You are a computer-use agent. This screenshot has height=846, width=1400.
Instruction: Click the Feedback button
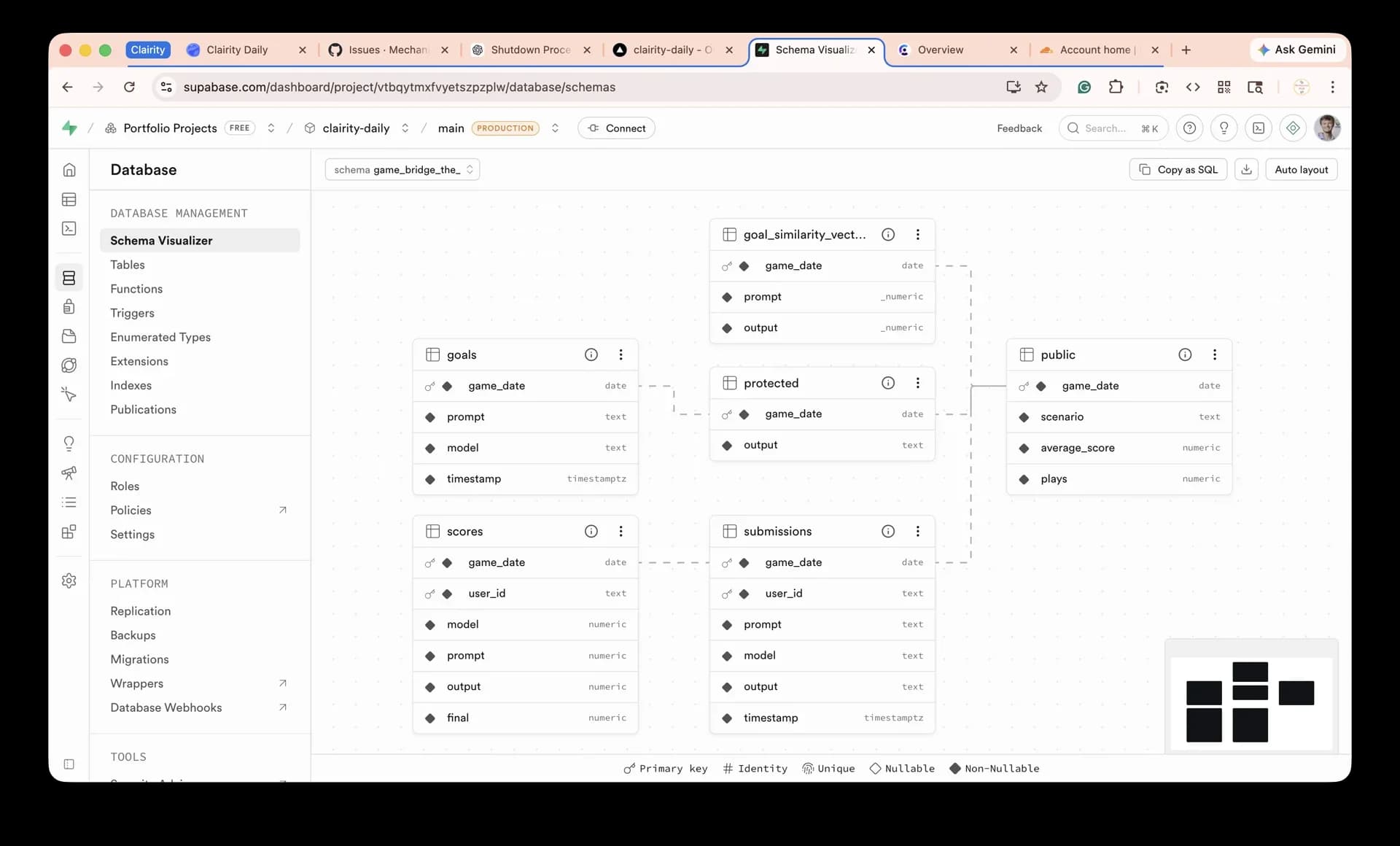coord(1019,128)
